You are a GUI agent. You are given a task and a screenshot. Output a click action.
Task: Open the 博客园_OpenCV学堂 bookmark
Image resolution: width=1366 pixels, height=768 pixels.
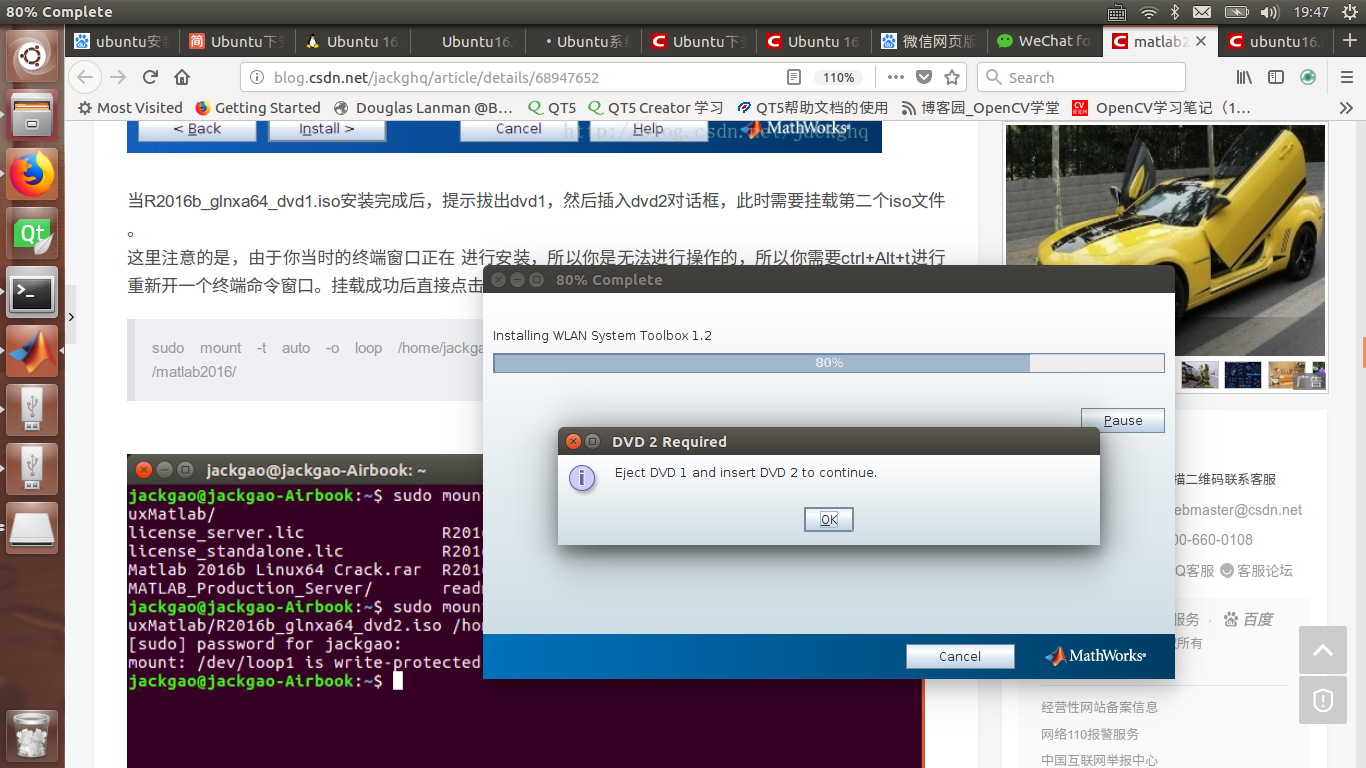coord(980,108)
